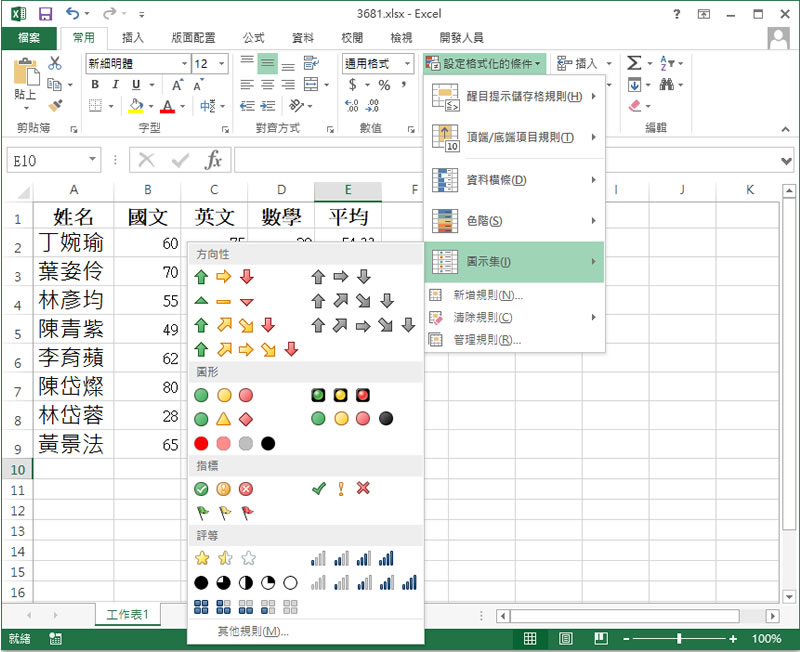The image size is (800, 652).
Task: Click the vertical scrollbar down arrow
Action: point(789,596)
